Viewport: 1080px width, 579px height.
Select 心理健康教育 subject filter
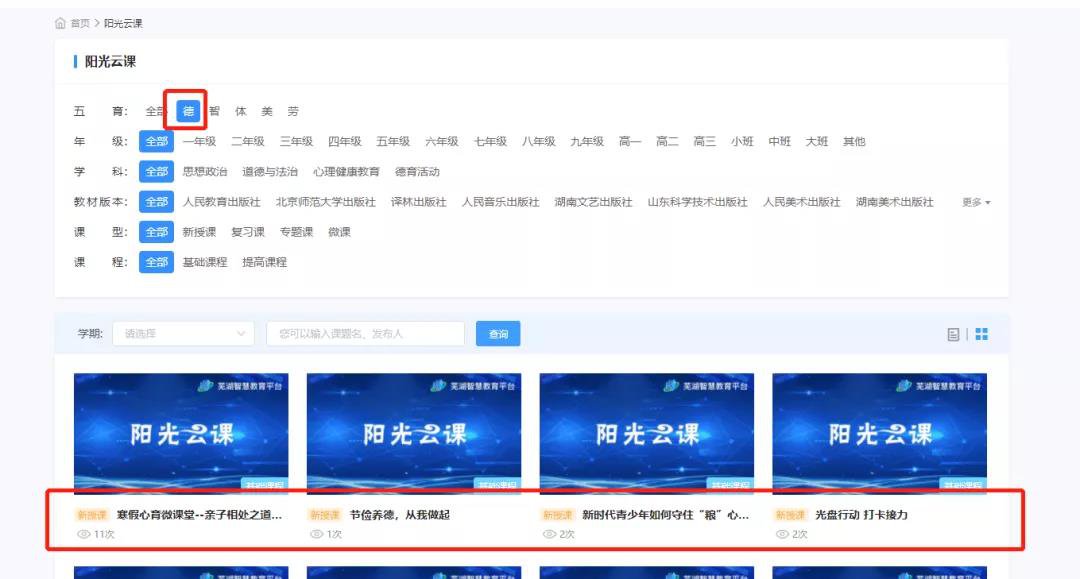coord(346,172)
